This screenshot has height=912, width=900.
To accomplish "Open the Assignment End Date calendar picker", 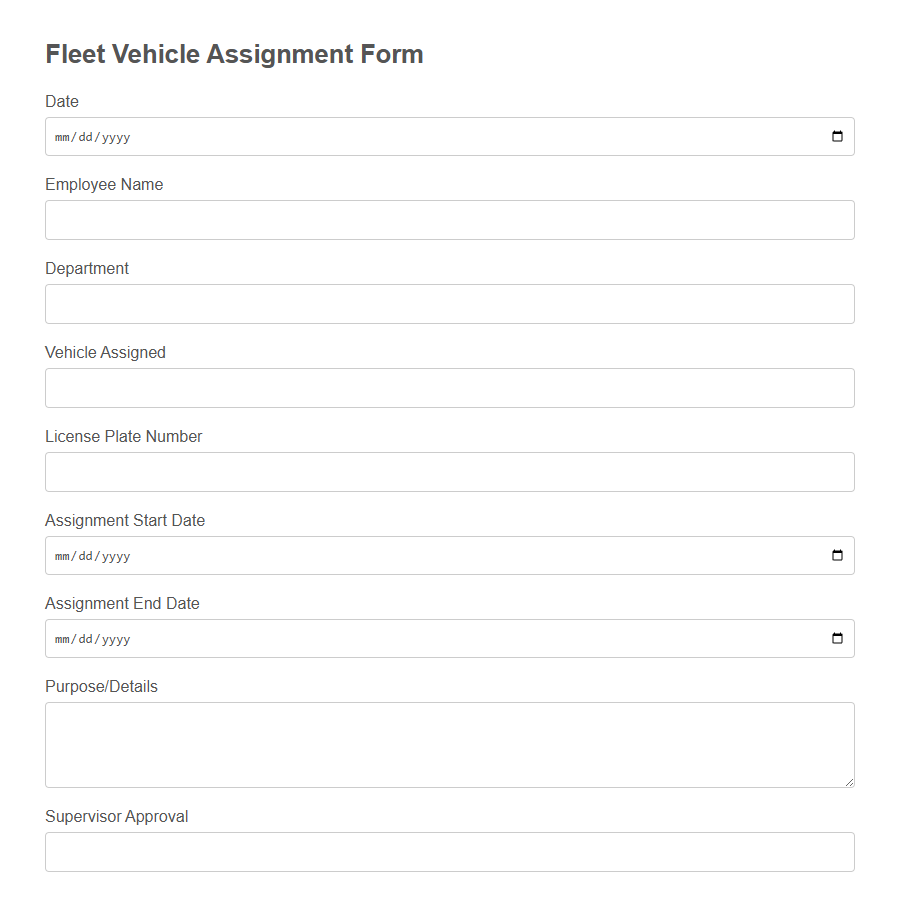I will tap(837, 638).
